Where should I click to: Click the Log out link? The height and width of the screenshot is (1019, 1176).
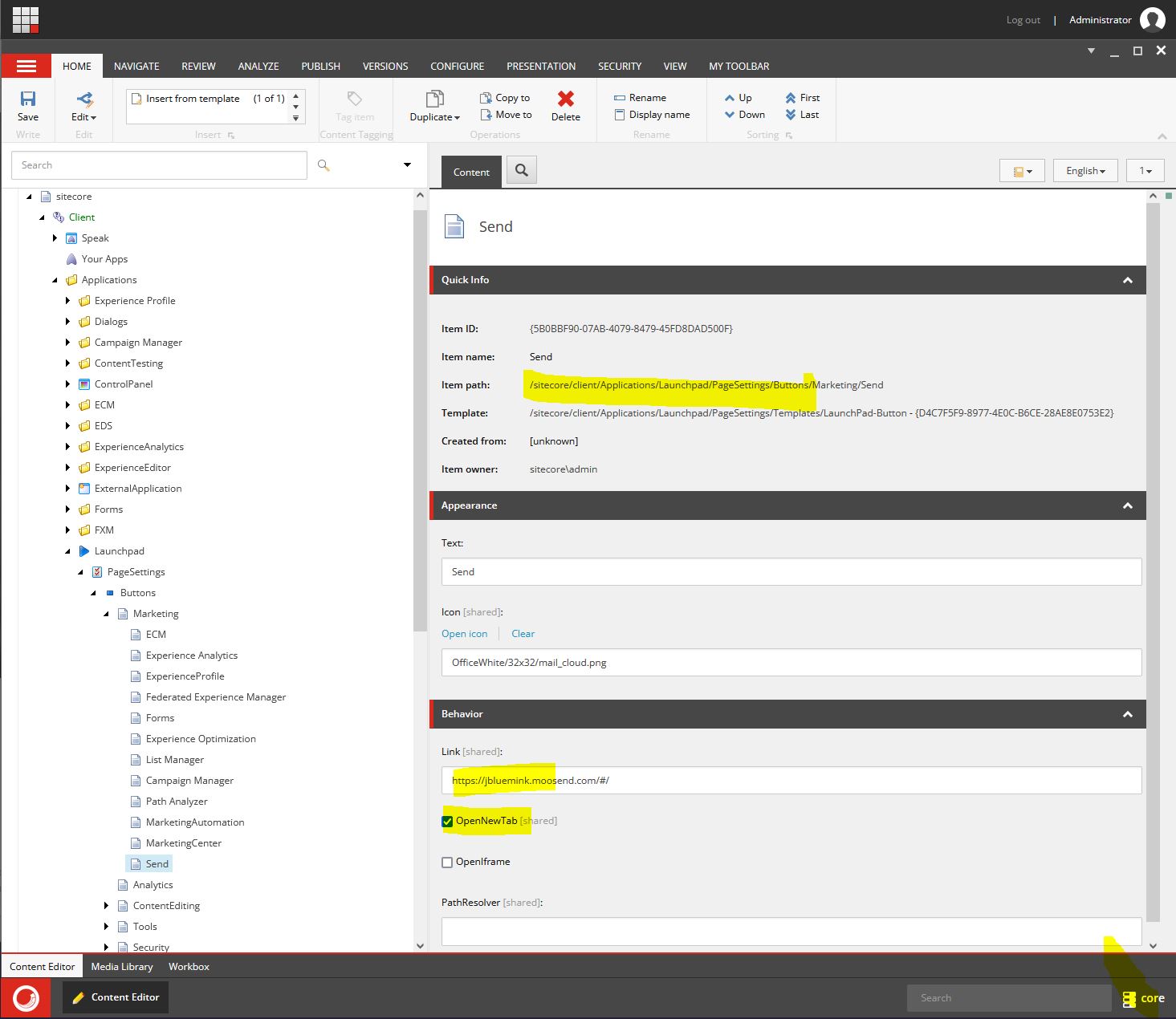[1023, 20]
